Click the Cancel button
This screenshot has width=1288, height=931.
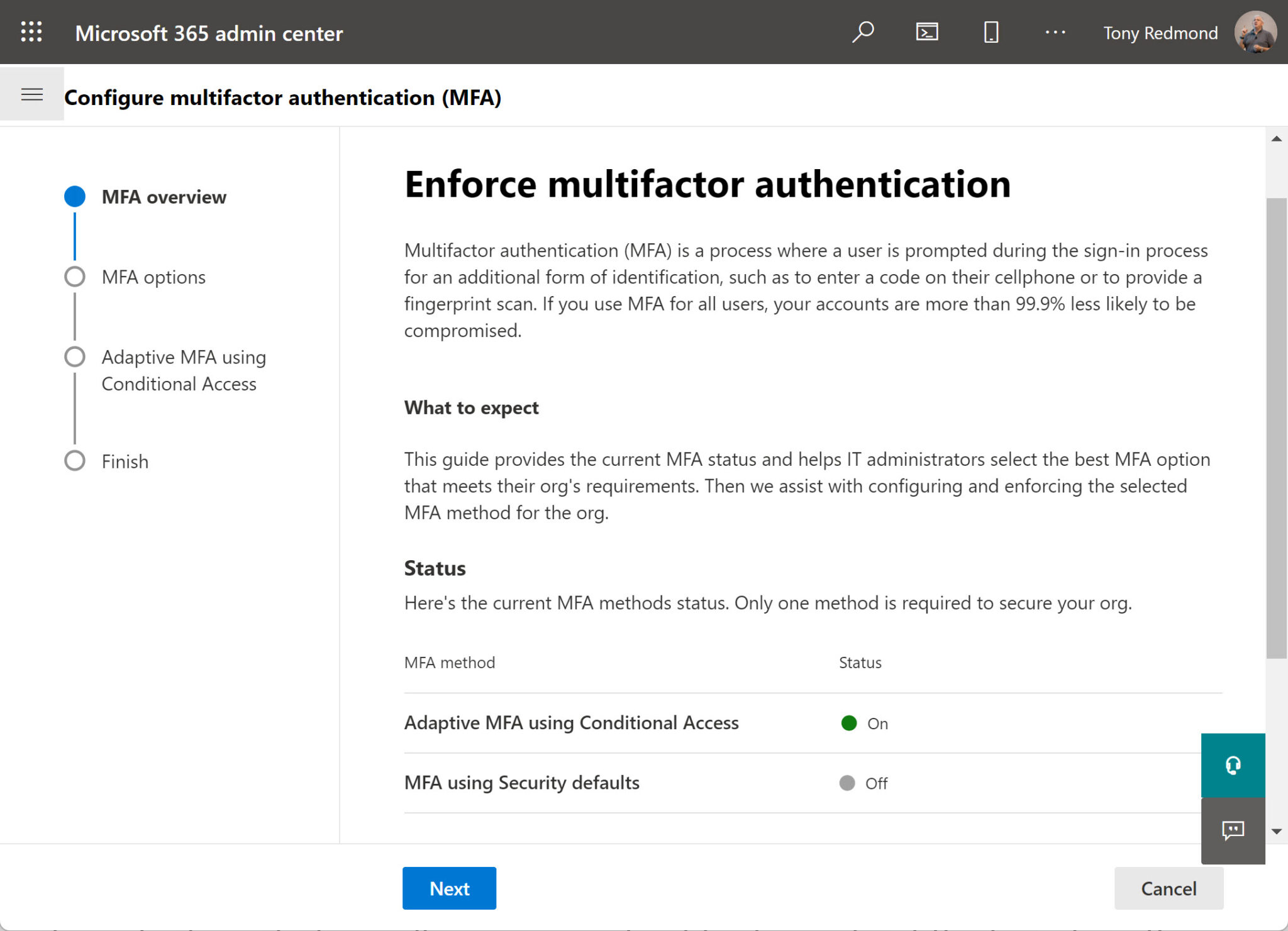tap(1168, 888)
